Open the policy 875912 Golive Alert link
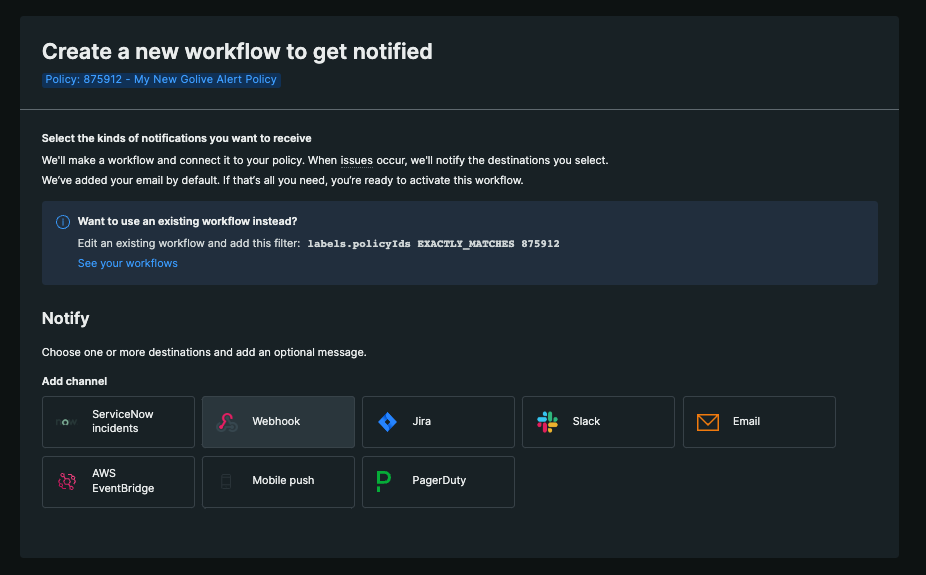 161,79
